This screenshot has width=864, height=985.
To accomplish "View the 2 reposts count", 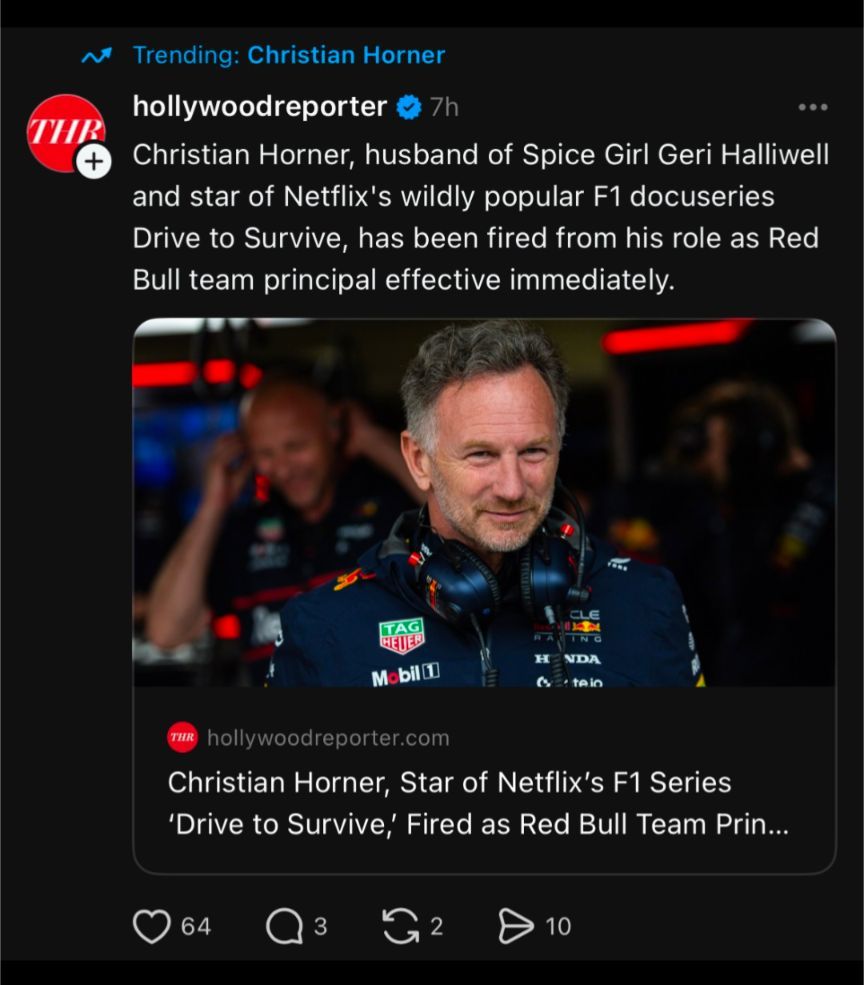I will point(437,927).
